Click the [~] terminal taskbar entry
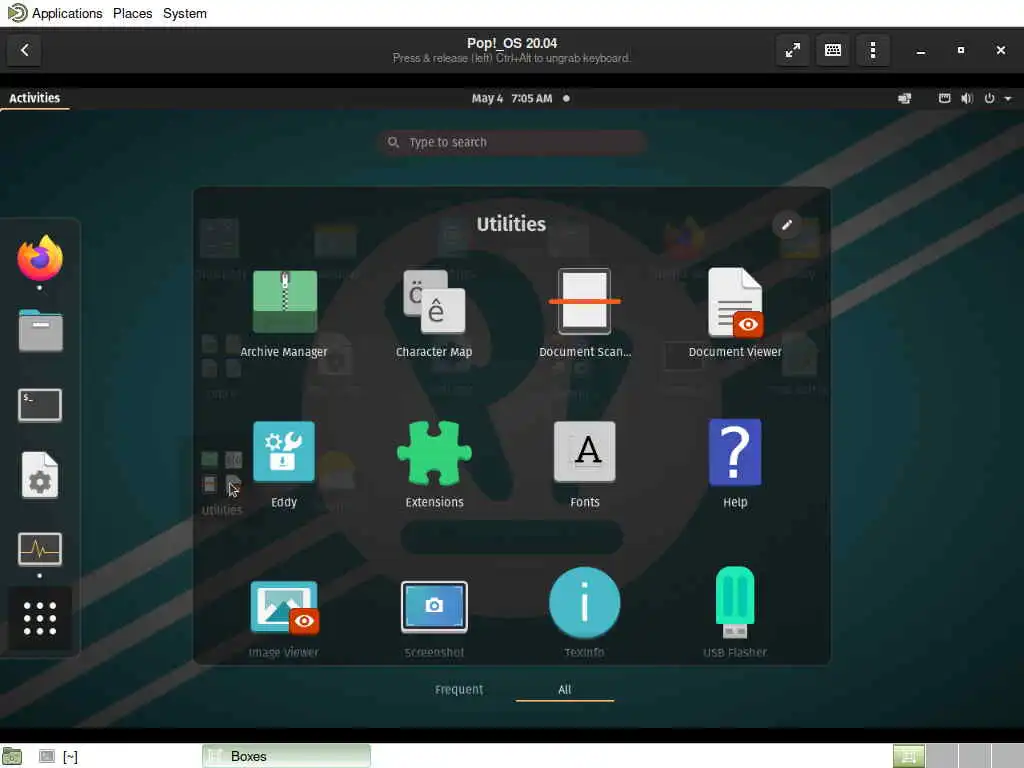Viewport: 1024px width, 768px height. point(59,756)
